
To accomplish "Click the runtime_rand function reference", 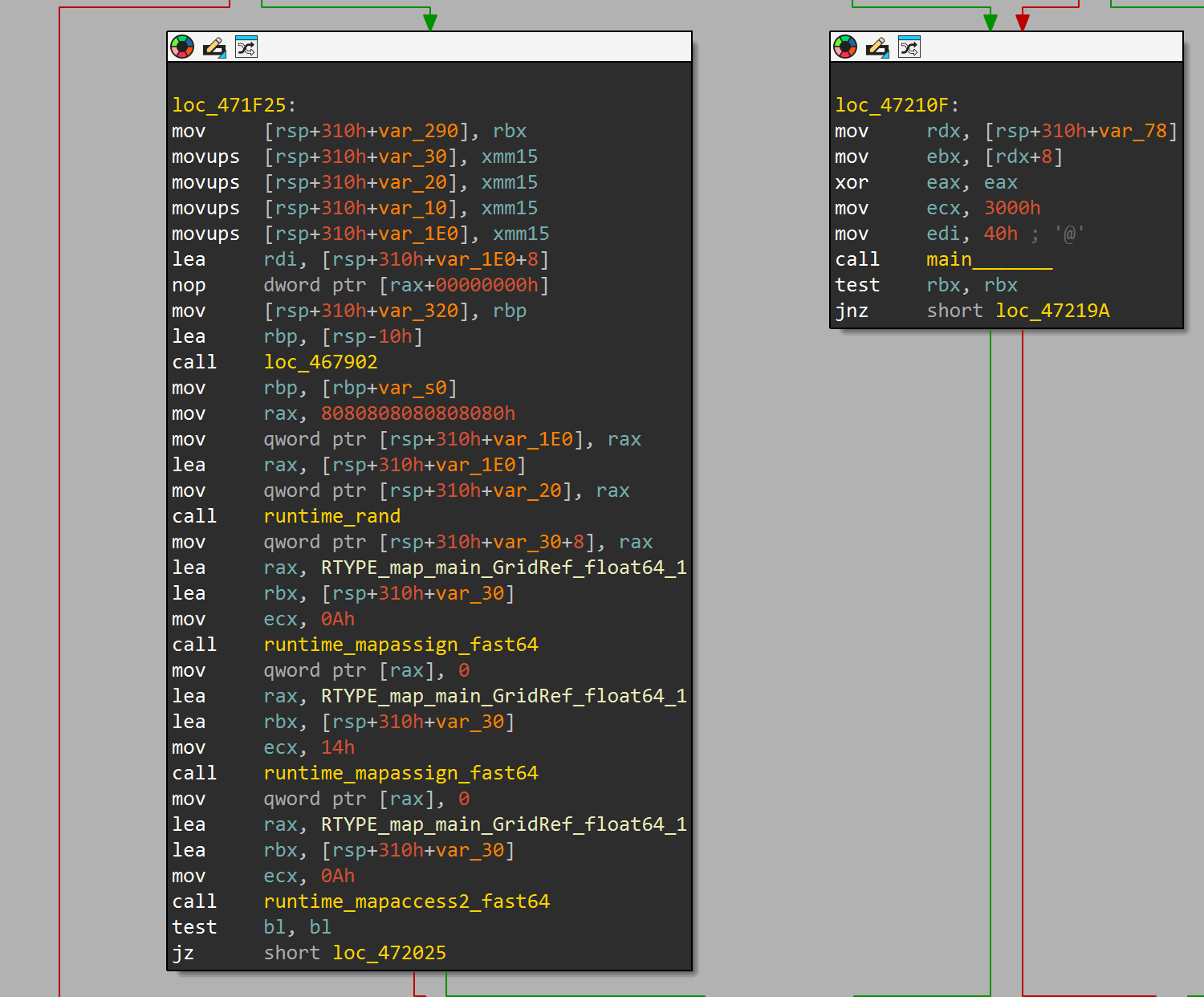I will coord(332,516).
